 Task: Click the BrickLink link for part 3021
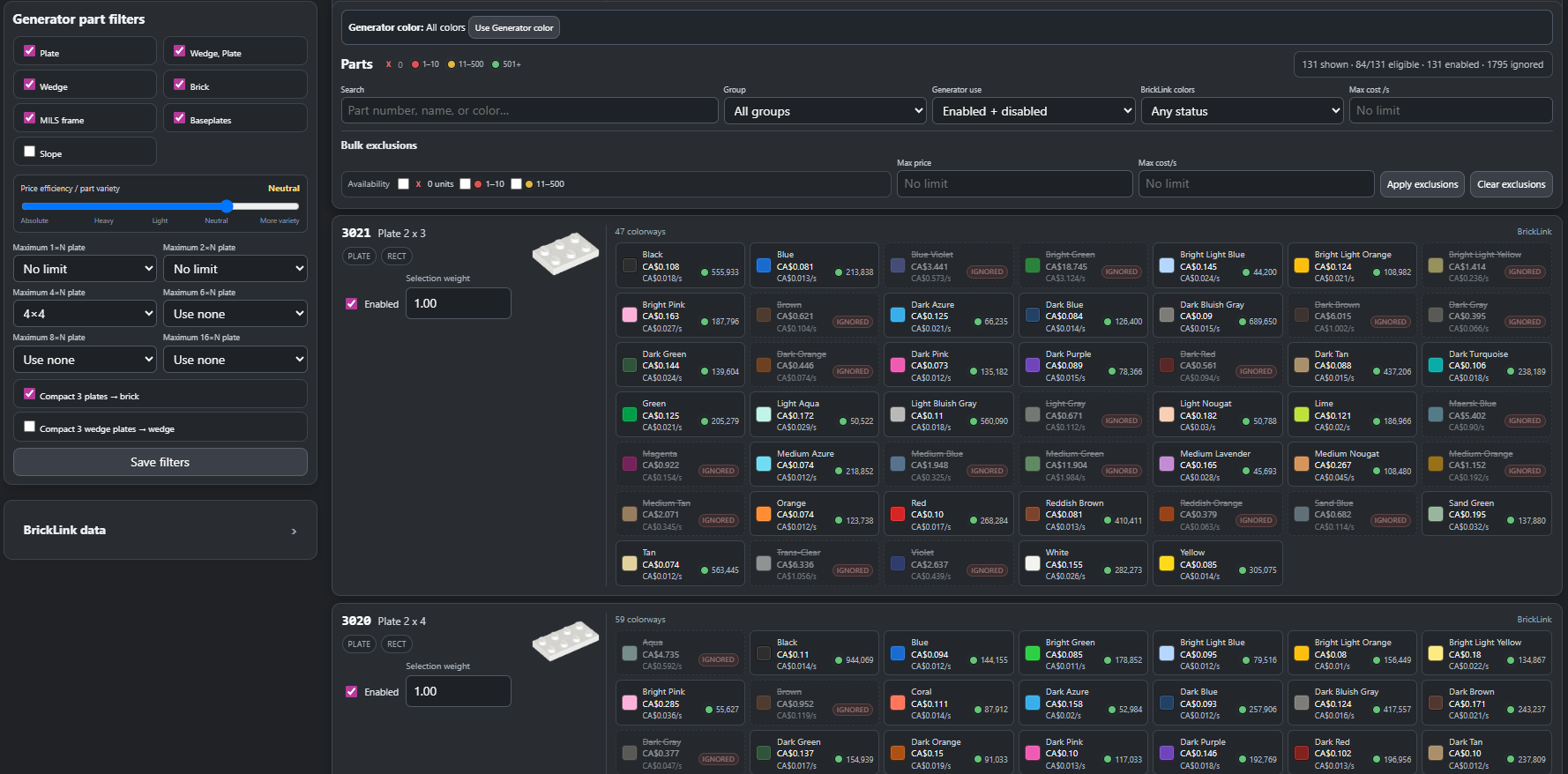point(1534,232)
